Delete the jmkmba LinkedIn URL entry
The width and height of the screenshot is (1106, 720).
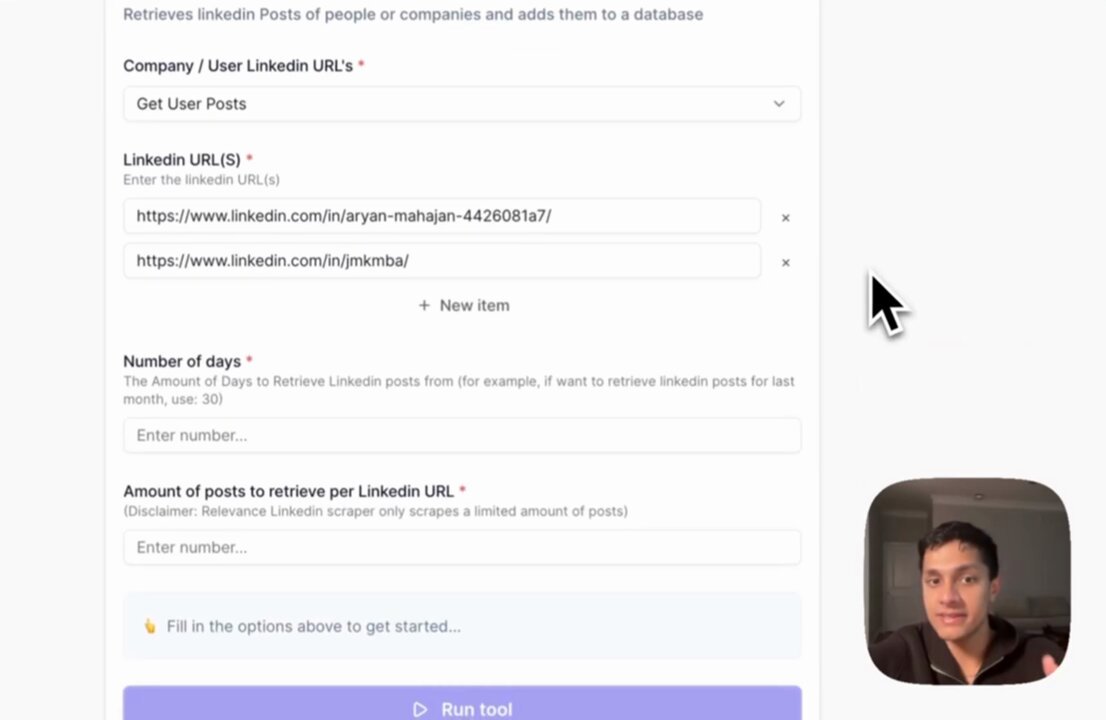pyautogui.click(x=785, y=262)
